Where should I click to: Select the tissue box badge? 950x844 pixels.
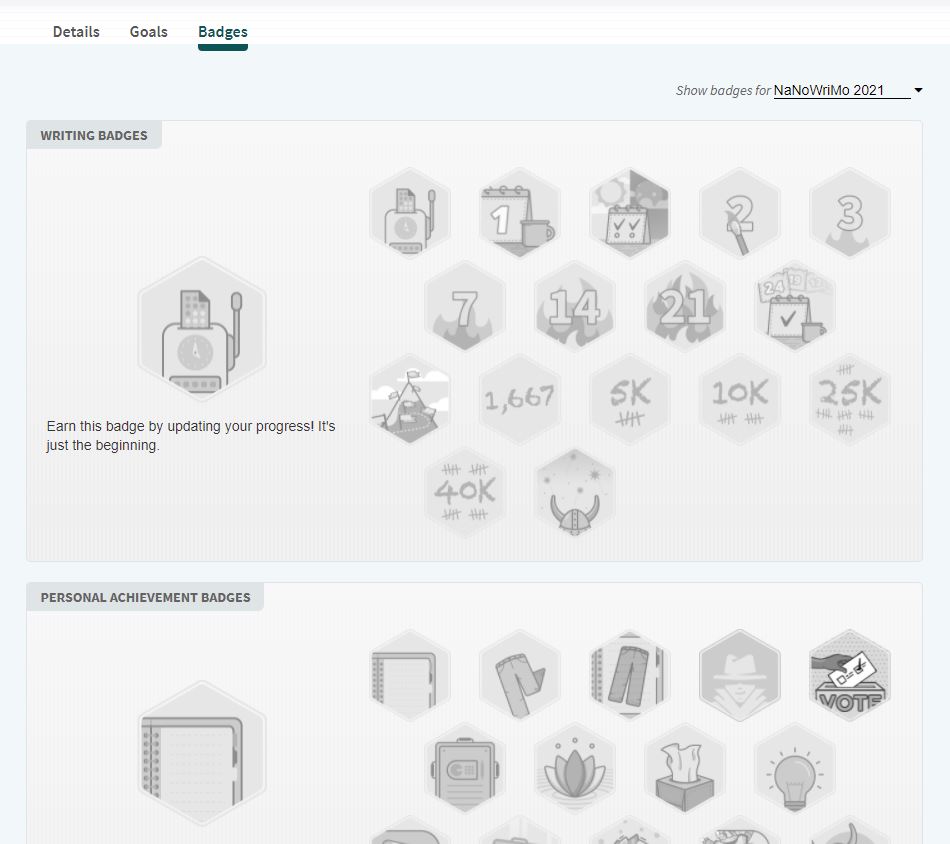tap(685, 769)
